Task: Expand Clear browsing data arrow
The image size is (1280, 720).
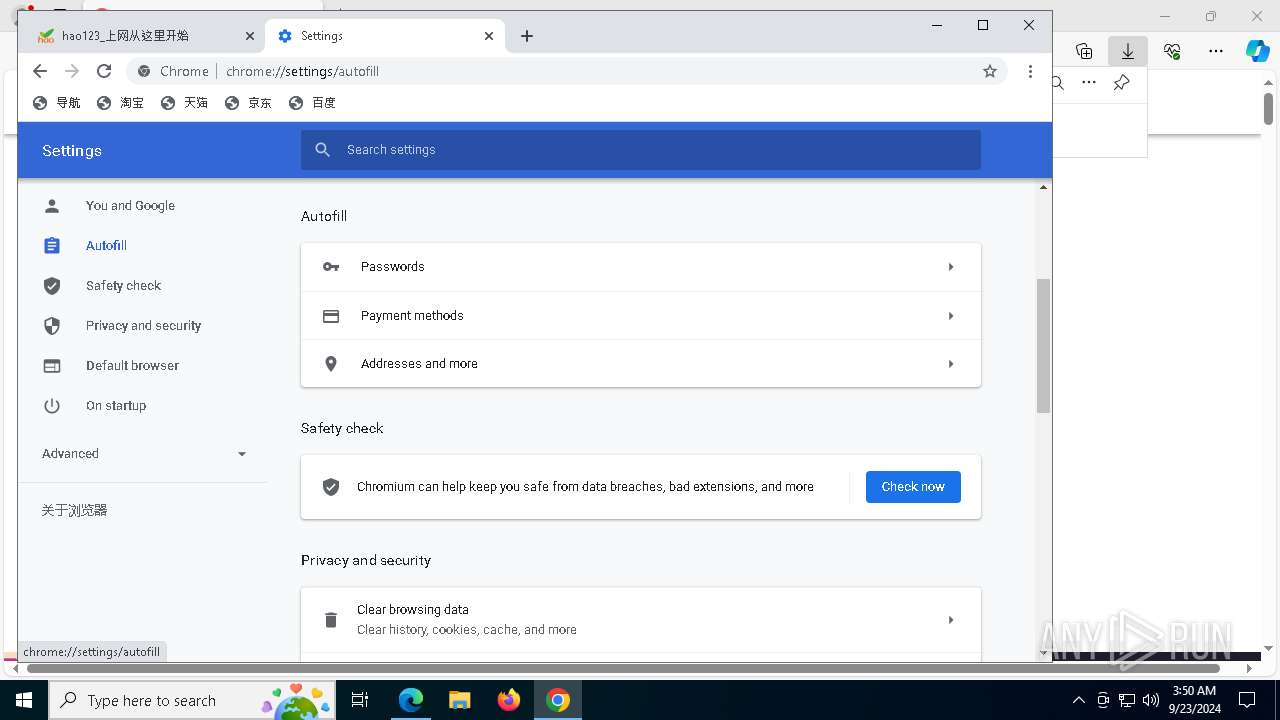Action: [951, 620]
